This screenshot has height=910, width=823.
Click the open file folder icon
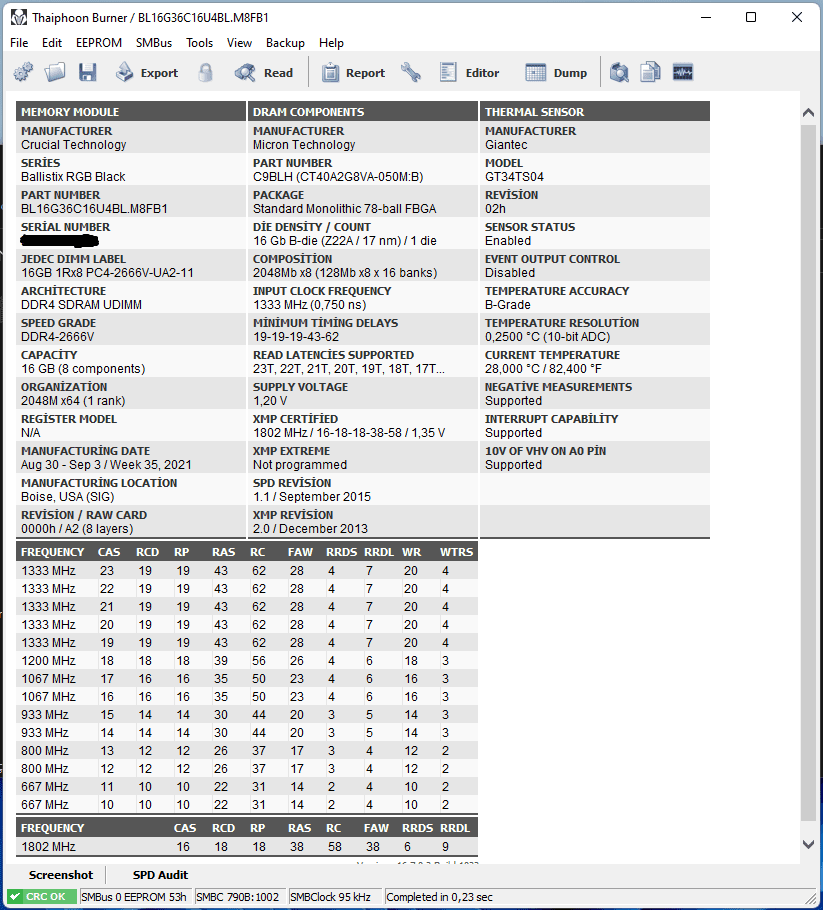point(55,73)
